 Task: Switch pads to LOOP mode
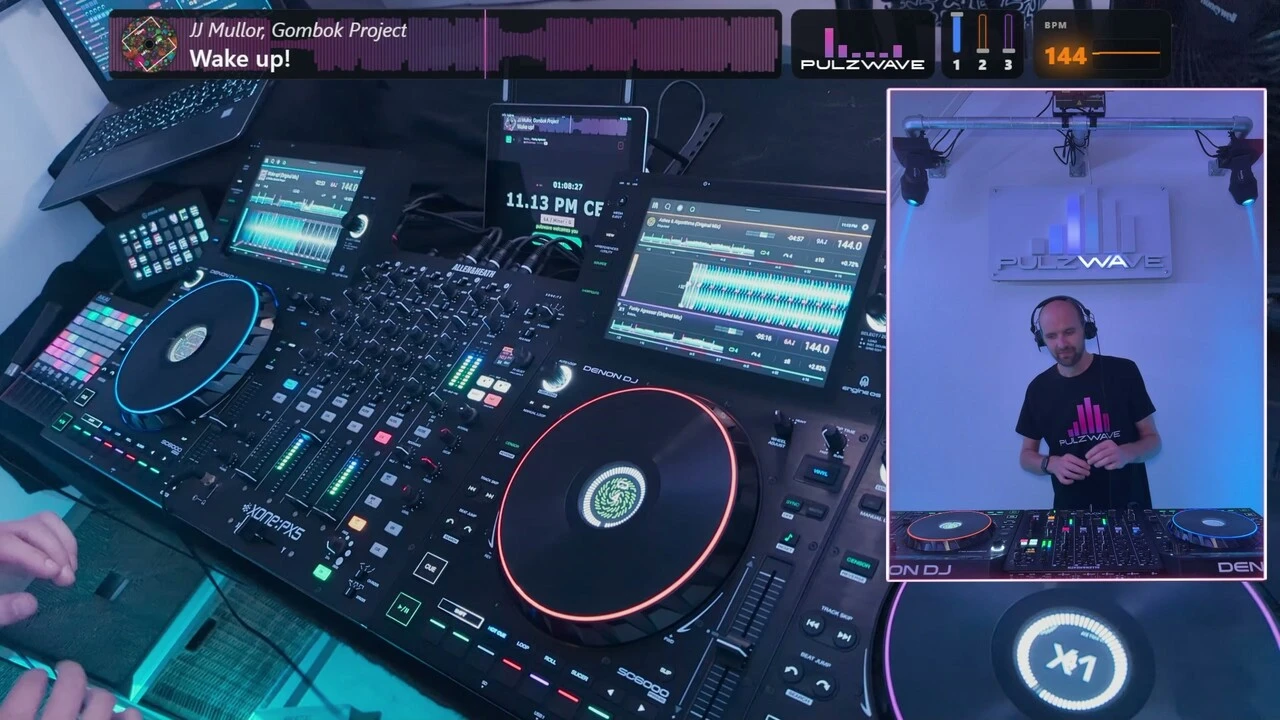[522, 646]
